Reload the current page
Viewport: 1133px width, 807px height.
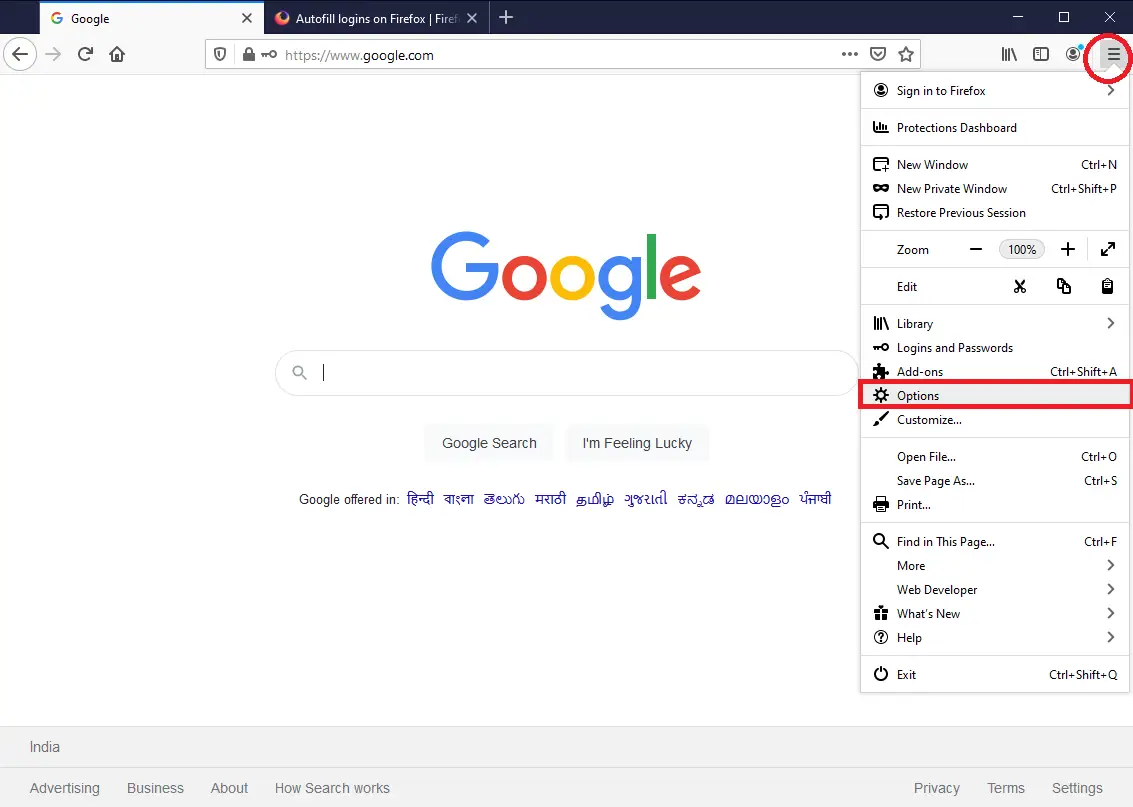click(85, 54)
